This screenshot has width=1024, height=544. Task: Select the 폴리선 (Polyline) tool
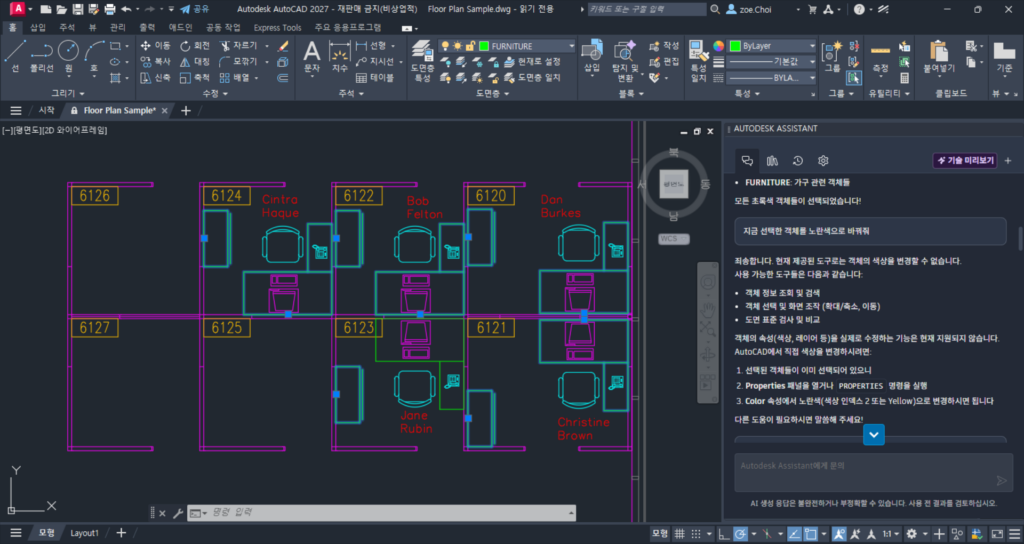tap(42, 56)
